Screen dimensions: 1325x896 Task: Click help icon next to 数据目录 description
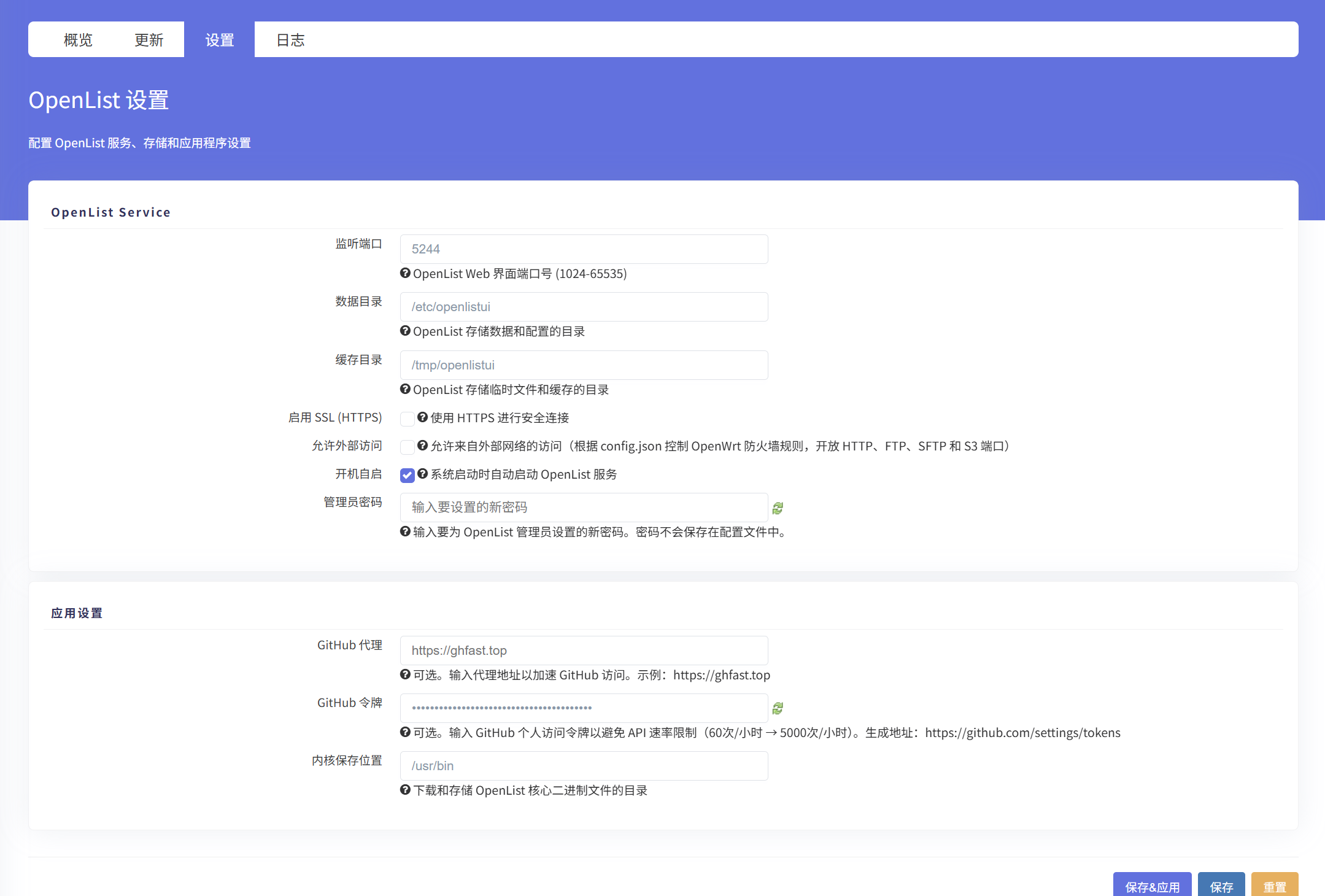click(405, 331)
